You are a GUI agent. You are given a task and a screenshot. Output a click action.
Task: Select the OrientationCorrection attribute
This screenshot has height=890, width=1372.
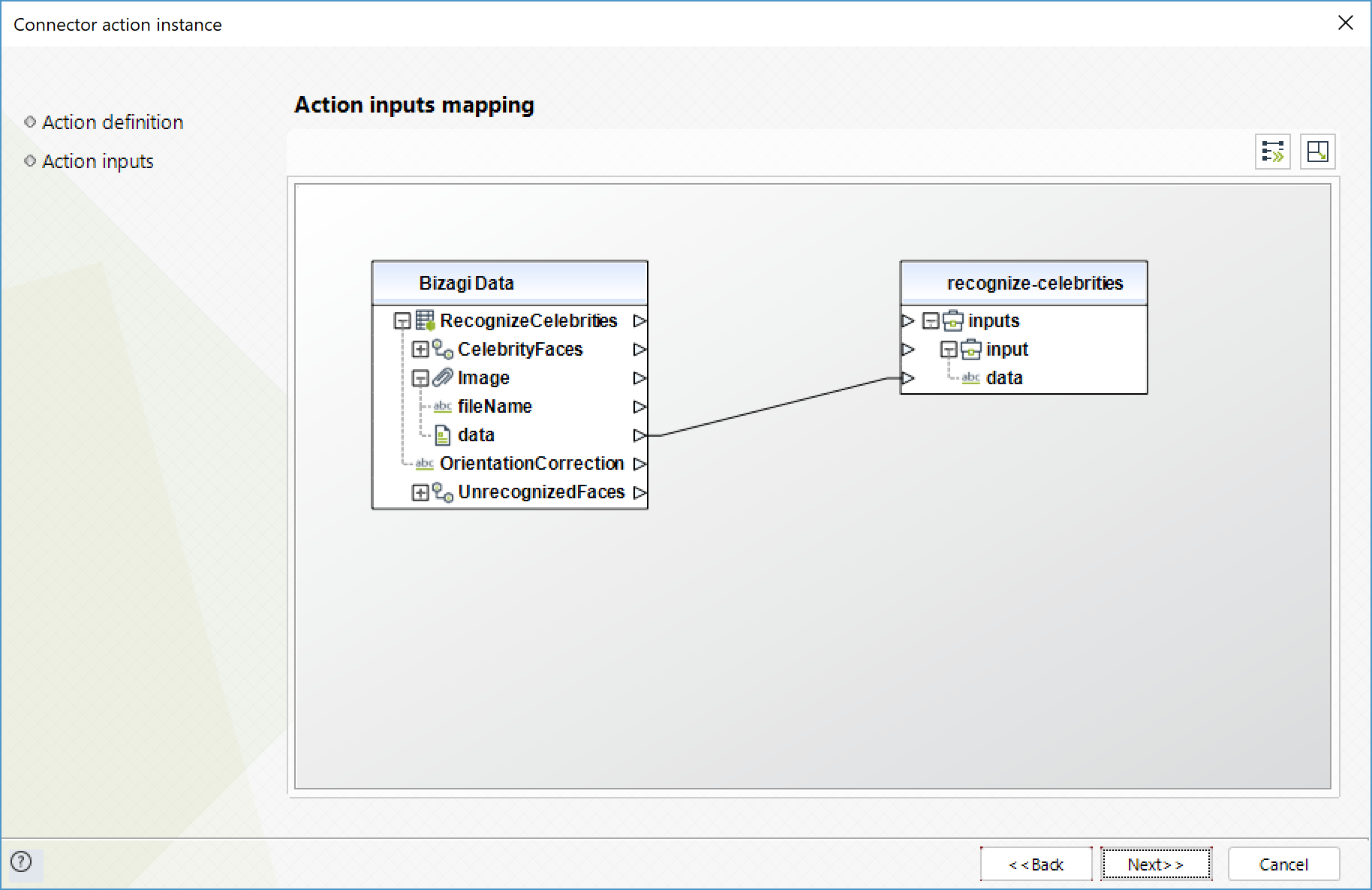pyautogui.click(x=531, y=464)
